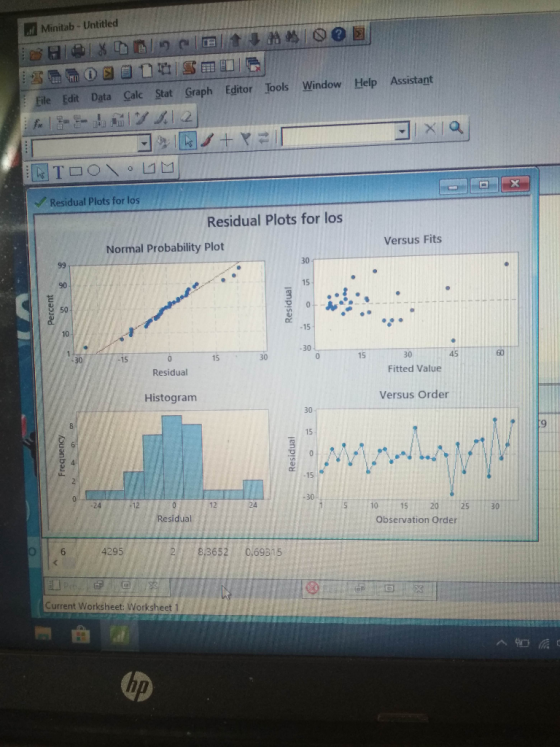
Task: Open the Editor menu
Action: pyautogui.click(x=239, y=89)
